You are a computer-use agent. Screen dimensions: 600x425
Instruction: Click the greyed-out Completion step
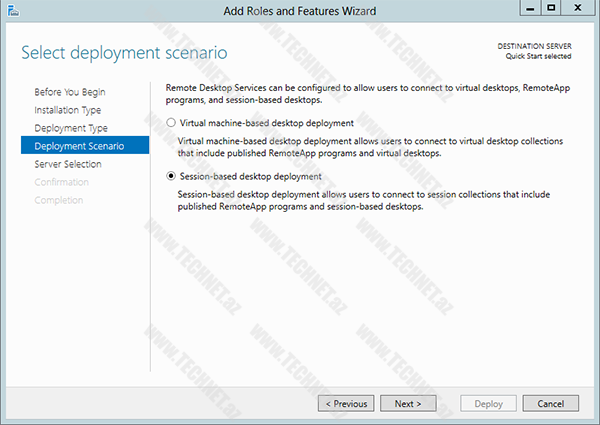click(x=58, y=200)
